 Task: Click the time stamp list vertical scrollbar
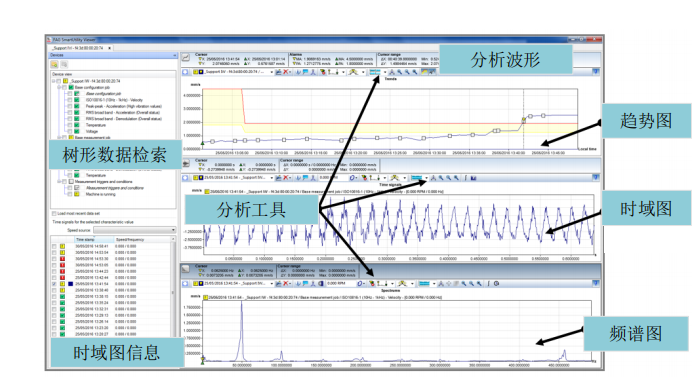(x=173, y=289)
